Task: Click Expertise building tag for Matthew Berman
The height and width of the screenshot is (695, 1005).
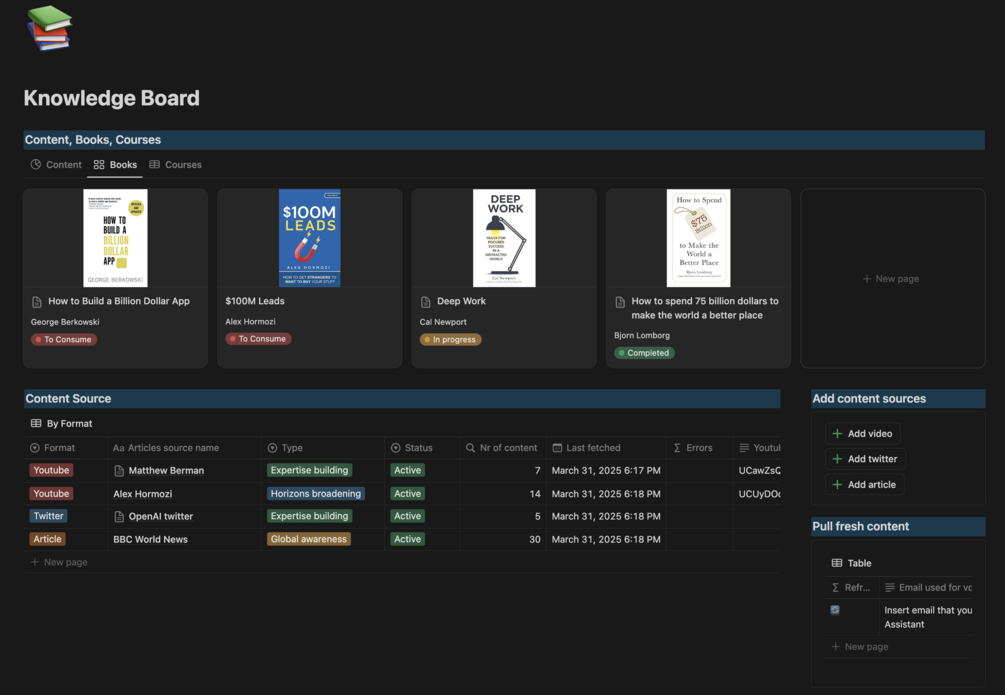Action: [309, 471]
